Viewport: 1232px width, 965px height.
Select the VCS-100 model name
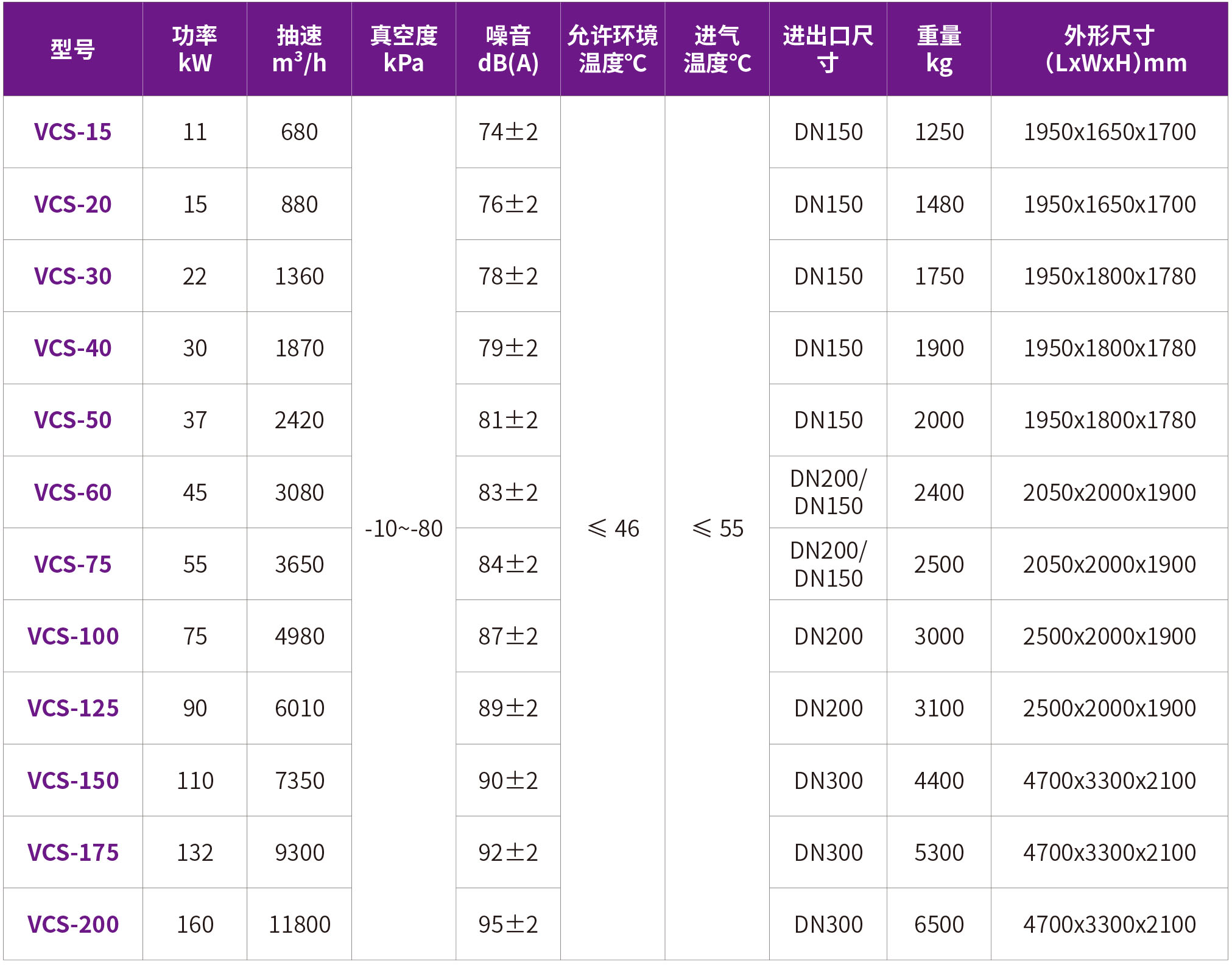pos(73,637)
